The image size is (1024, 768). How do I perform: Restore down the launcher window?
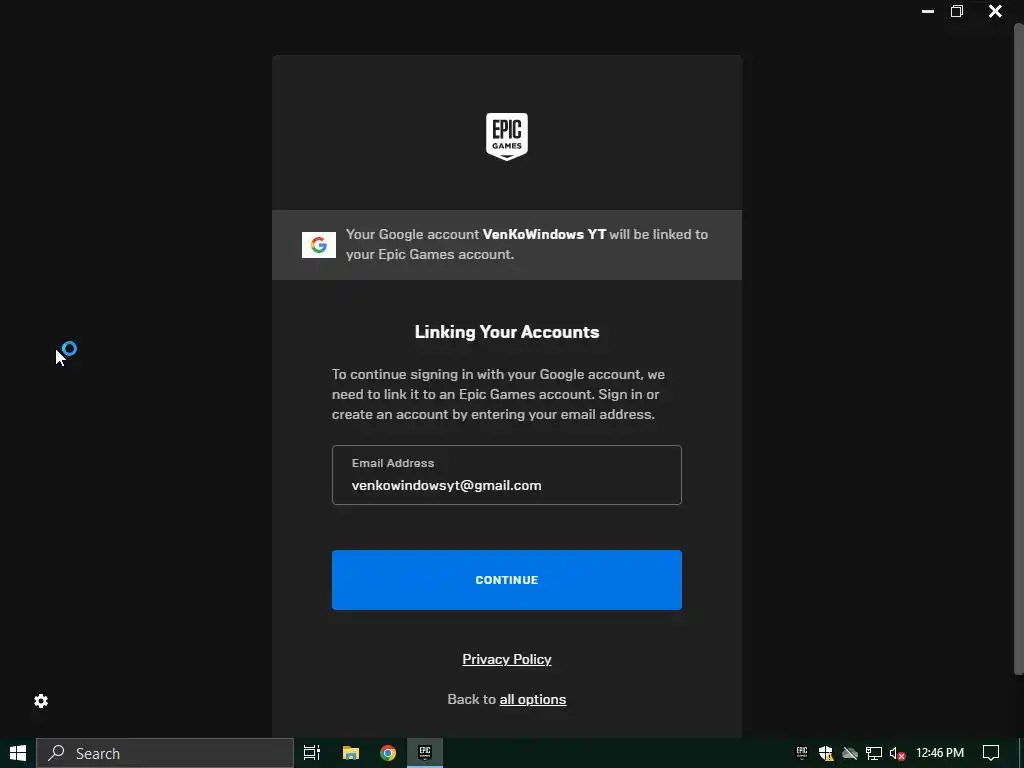(x=957, y=11)
